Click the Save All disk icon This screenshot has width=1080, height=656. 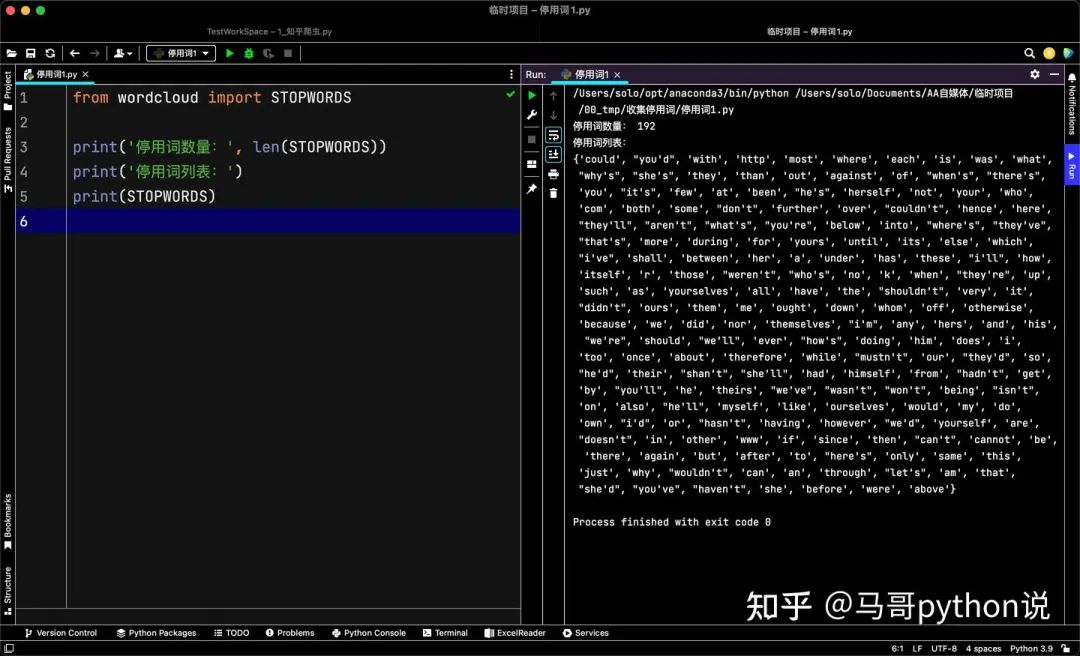click(31, 53)
